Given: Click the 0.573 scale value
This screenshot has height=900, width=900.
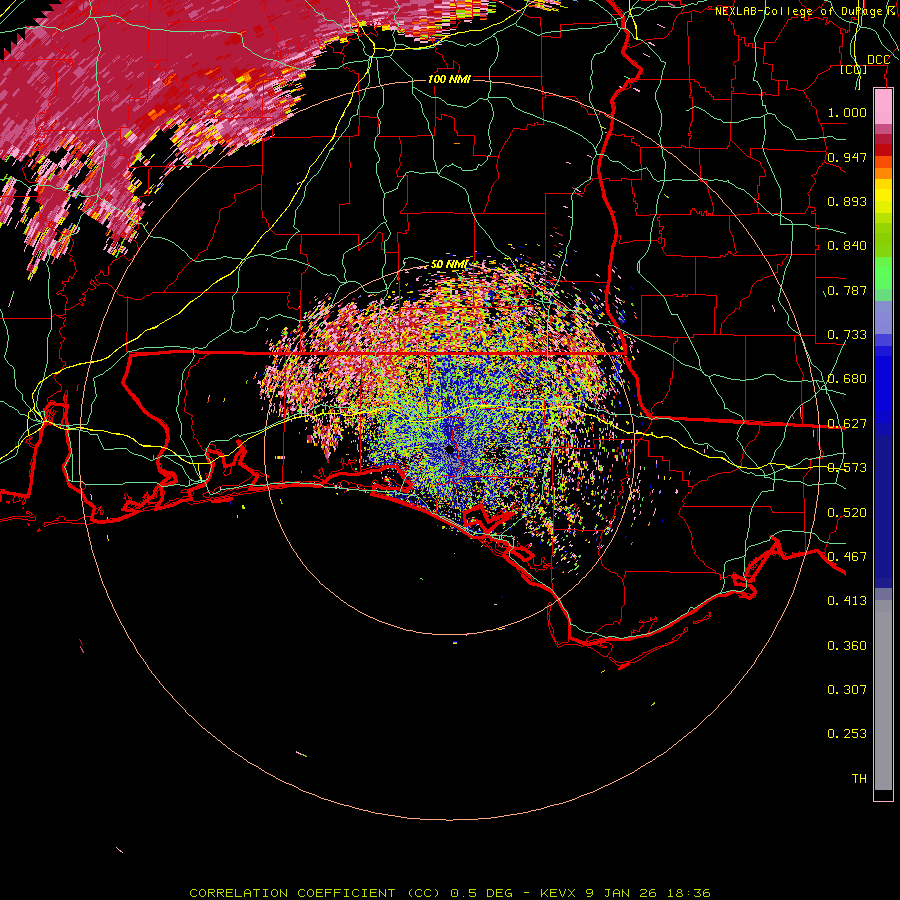Looking at the screenshot, I should [x=847, y=468].
